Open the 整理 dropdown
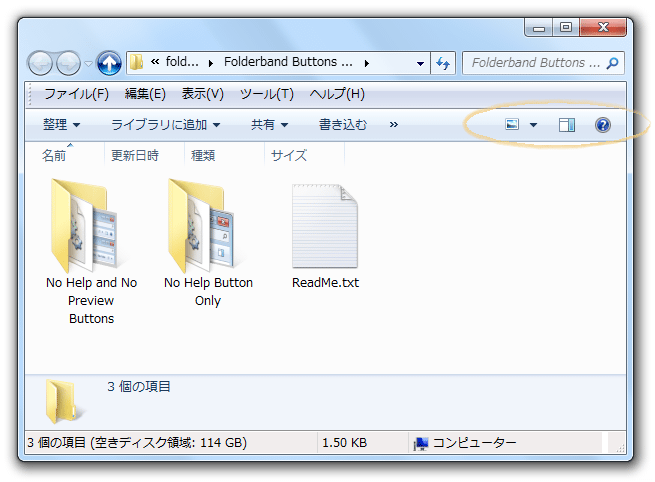Screen dimensions: 655x482 coord(61,125)
